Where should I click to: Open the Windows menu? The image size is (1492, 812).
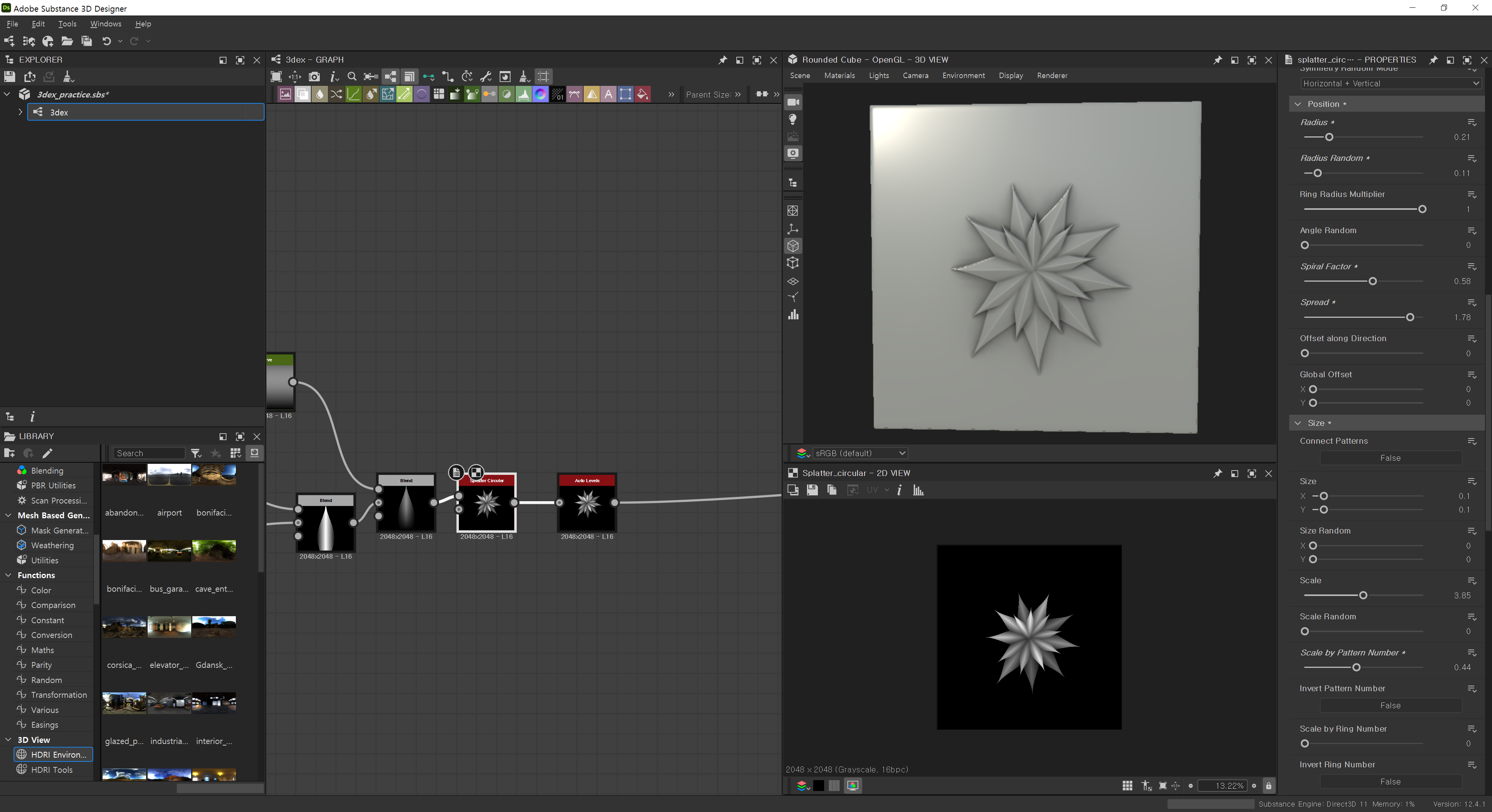click(x=105, y=24)
